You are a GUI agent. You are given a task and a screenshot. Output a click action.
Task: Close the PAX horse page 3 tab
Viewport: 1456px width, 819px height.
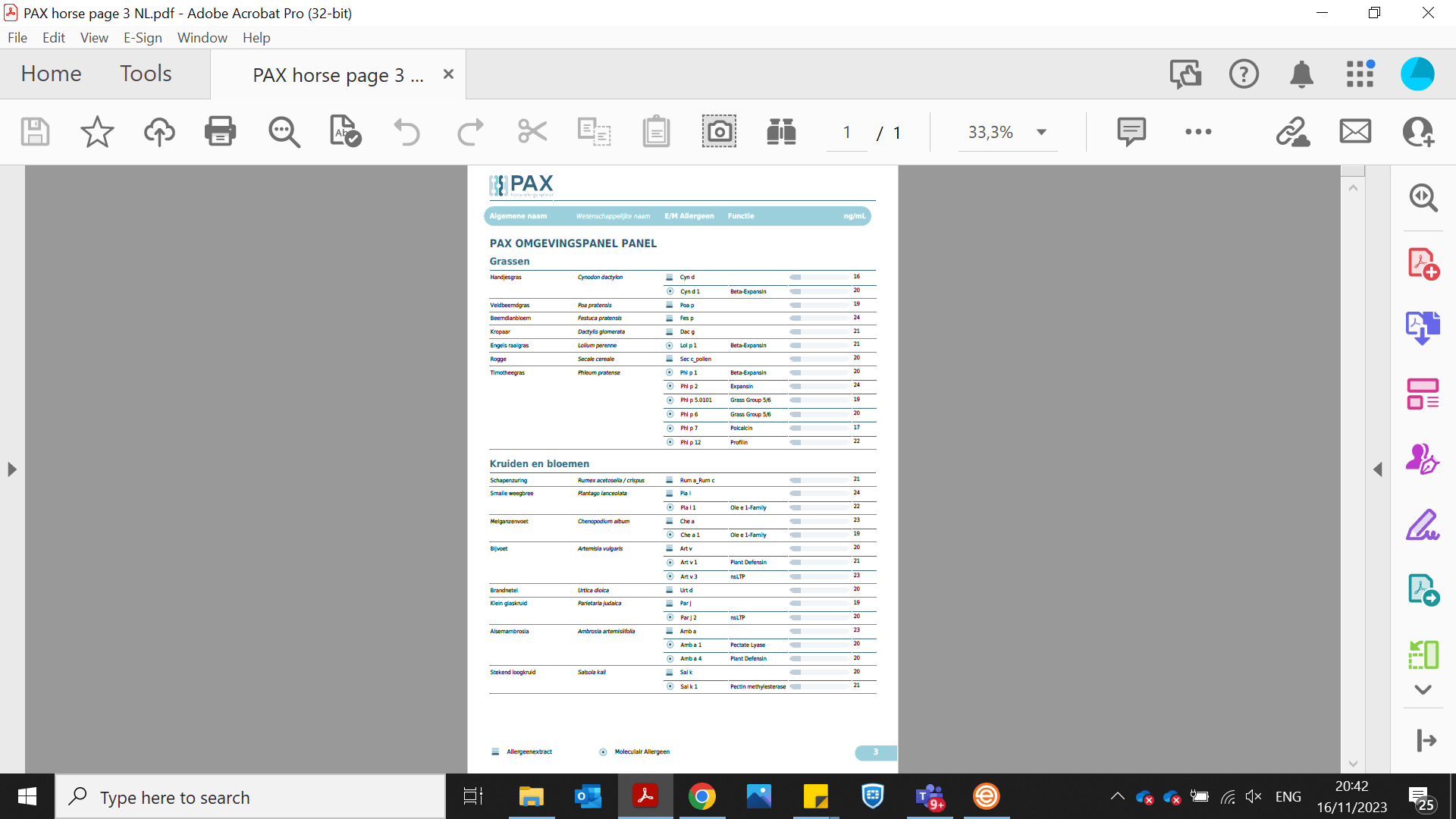tap(448, 74)
